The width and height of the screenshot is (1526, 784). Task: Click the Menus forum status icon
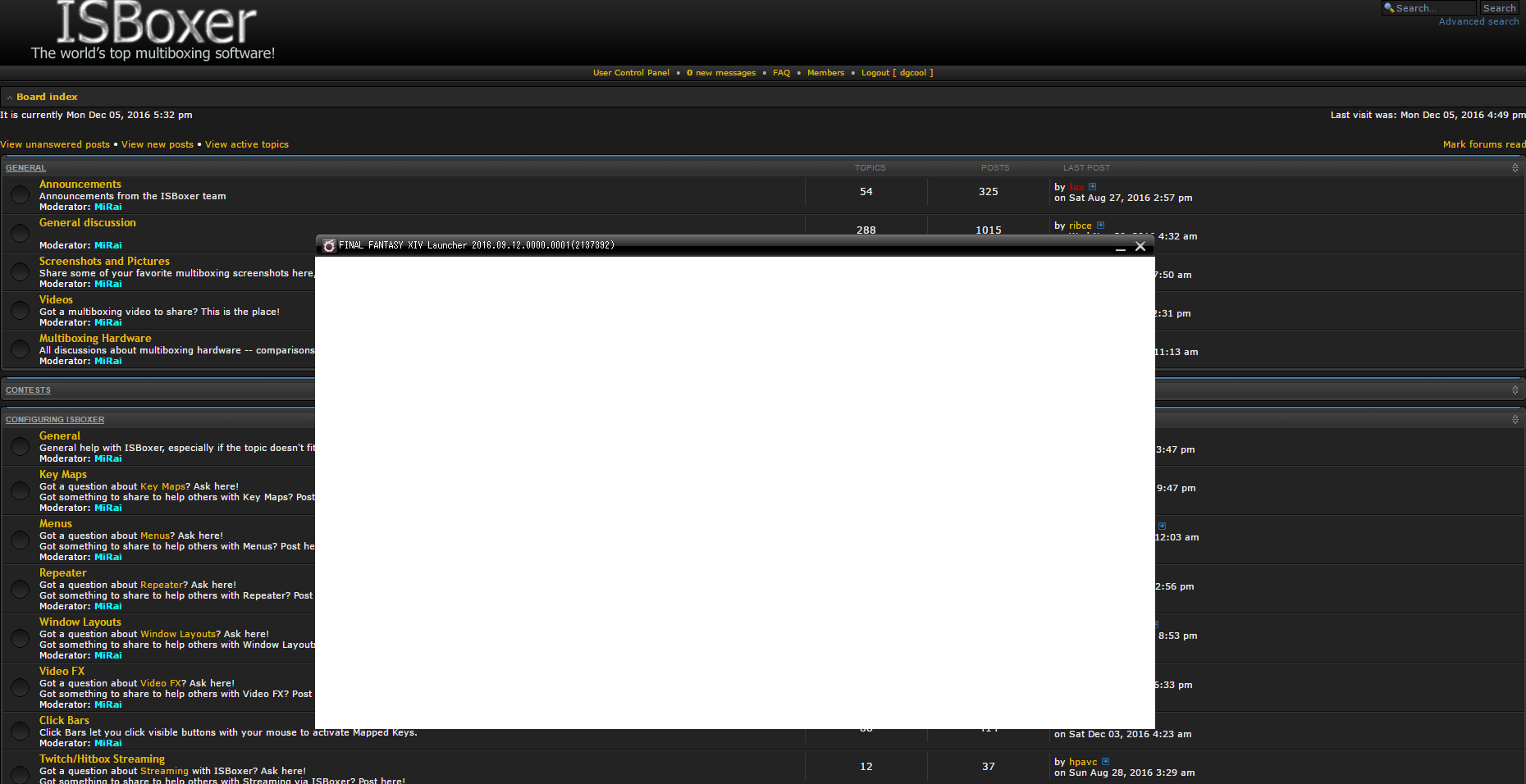point(20,540)
